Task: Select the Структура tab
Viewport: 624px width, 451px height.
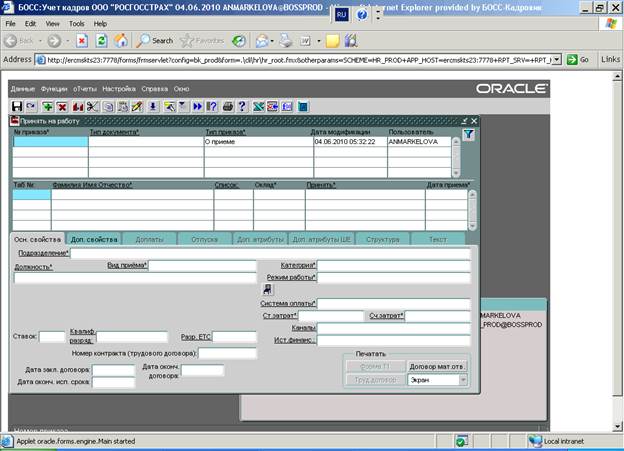Action: click(382, 239)
